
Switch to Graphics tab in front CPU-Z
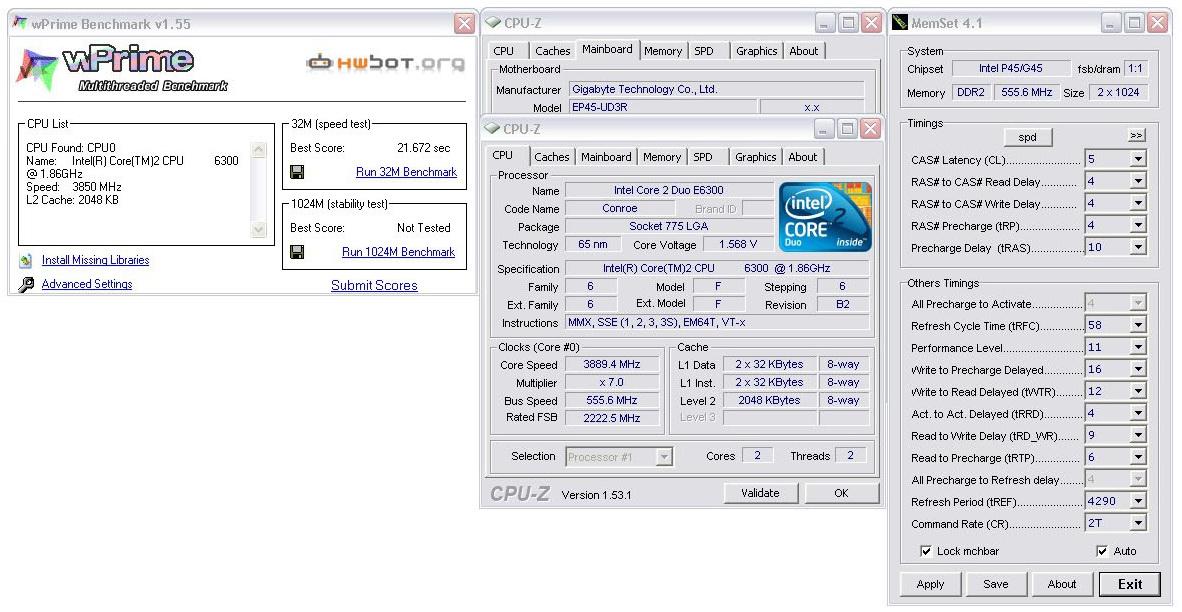click(755, 157)
